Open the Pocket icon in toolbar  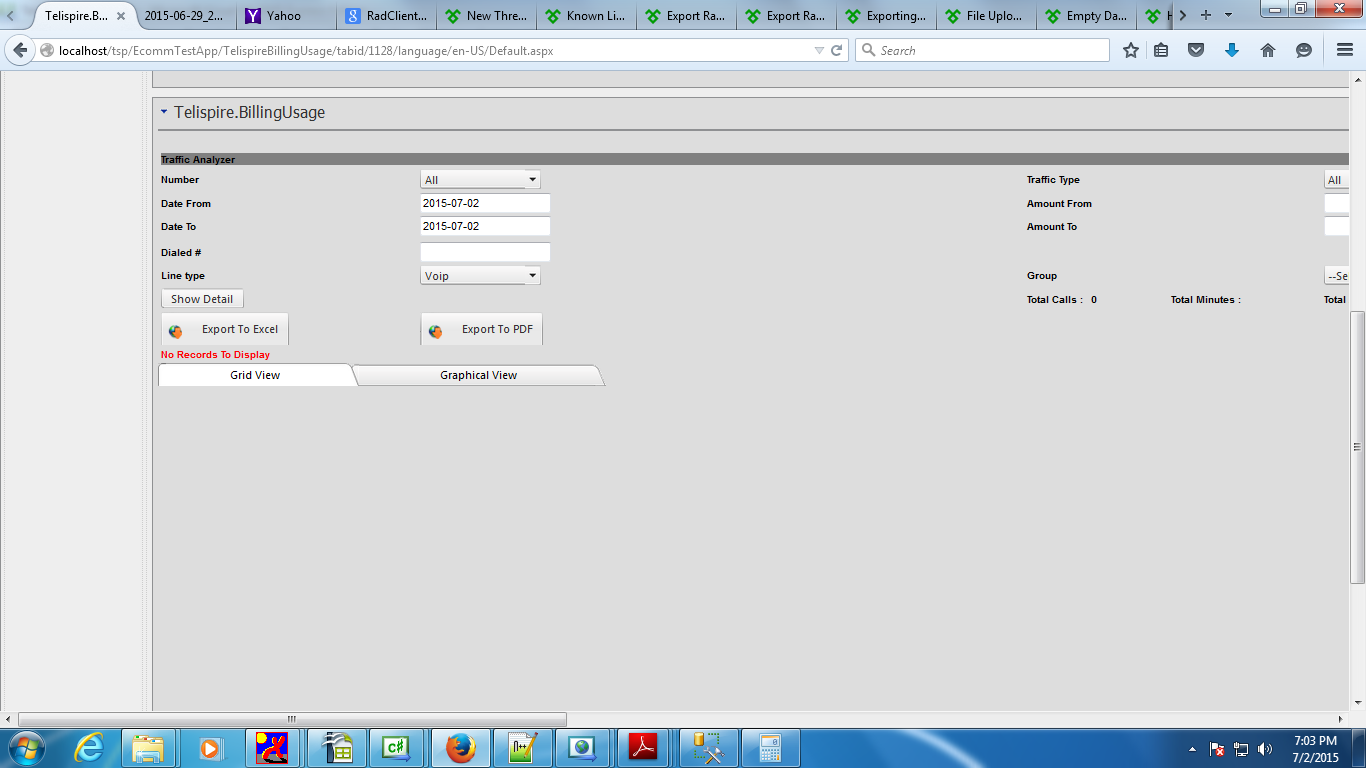pyautogui.click(x=1196, y=50)
